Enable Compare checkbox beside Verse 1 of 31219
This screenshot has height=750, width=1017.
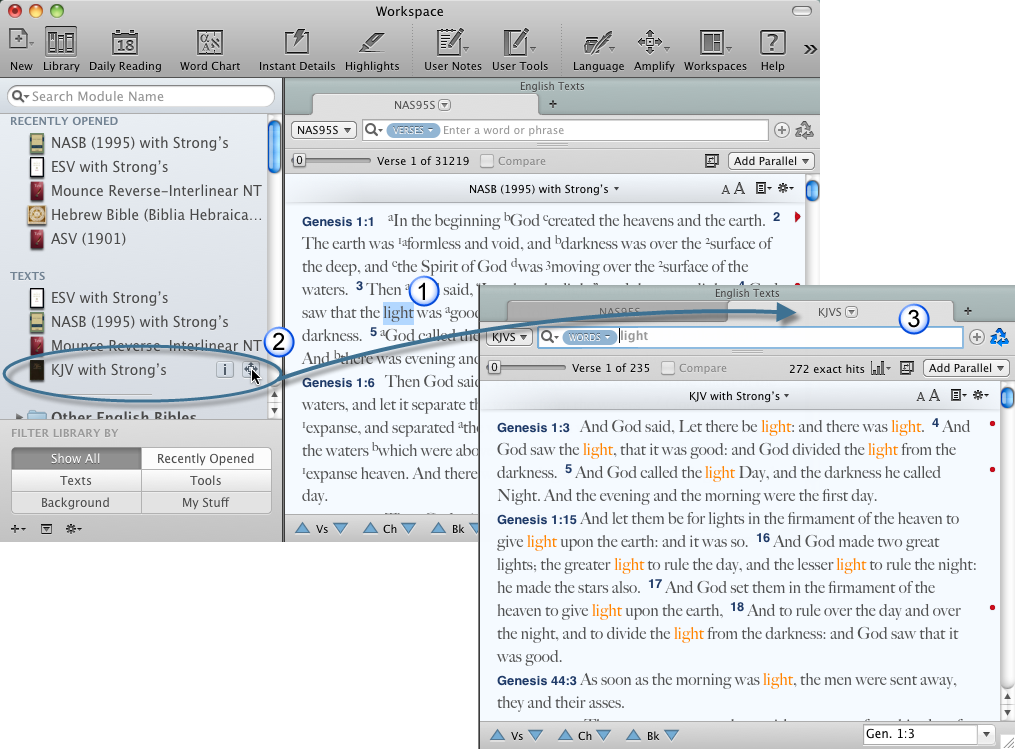(487, 161)
